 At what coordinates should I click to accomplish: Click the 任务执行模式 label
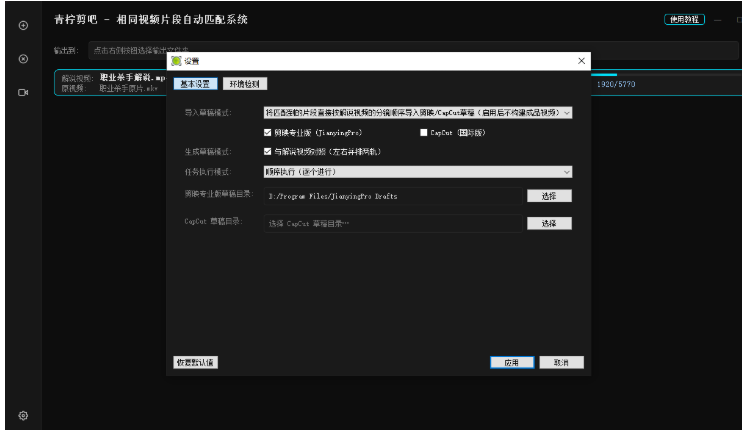(208, 172)
